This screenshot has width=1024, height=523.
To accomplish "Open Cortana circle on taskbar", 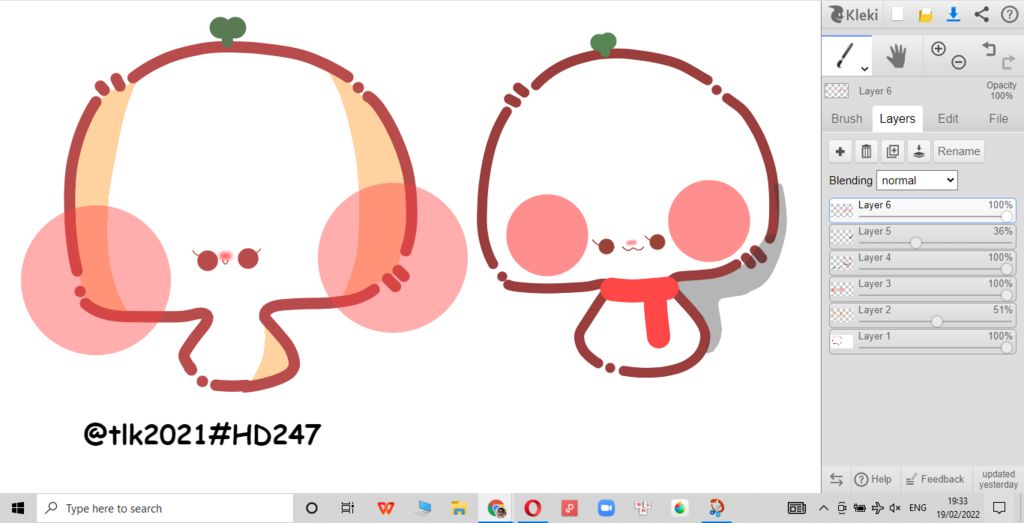I will click(x=312, y=508).
